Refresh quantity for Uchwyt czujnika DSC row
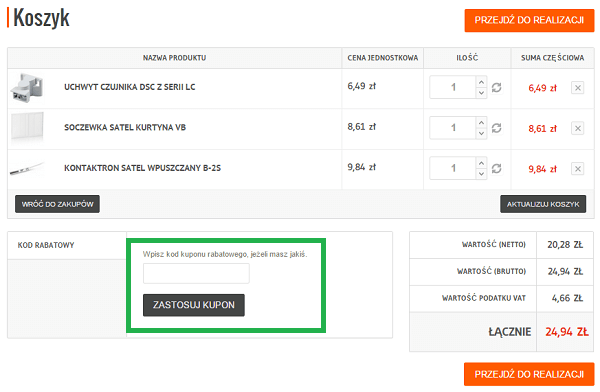 [x=496, y=88]
